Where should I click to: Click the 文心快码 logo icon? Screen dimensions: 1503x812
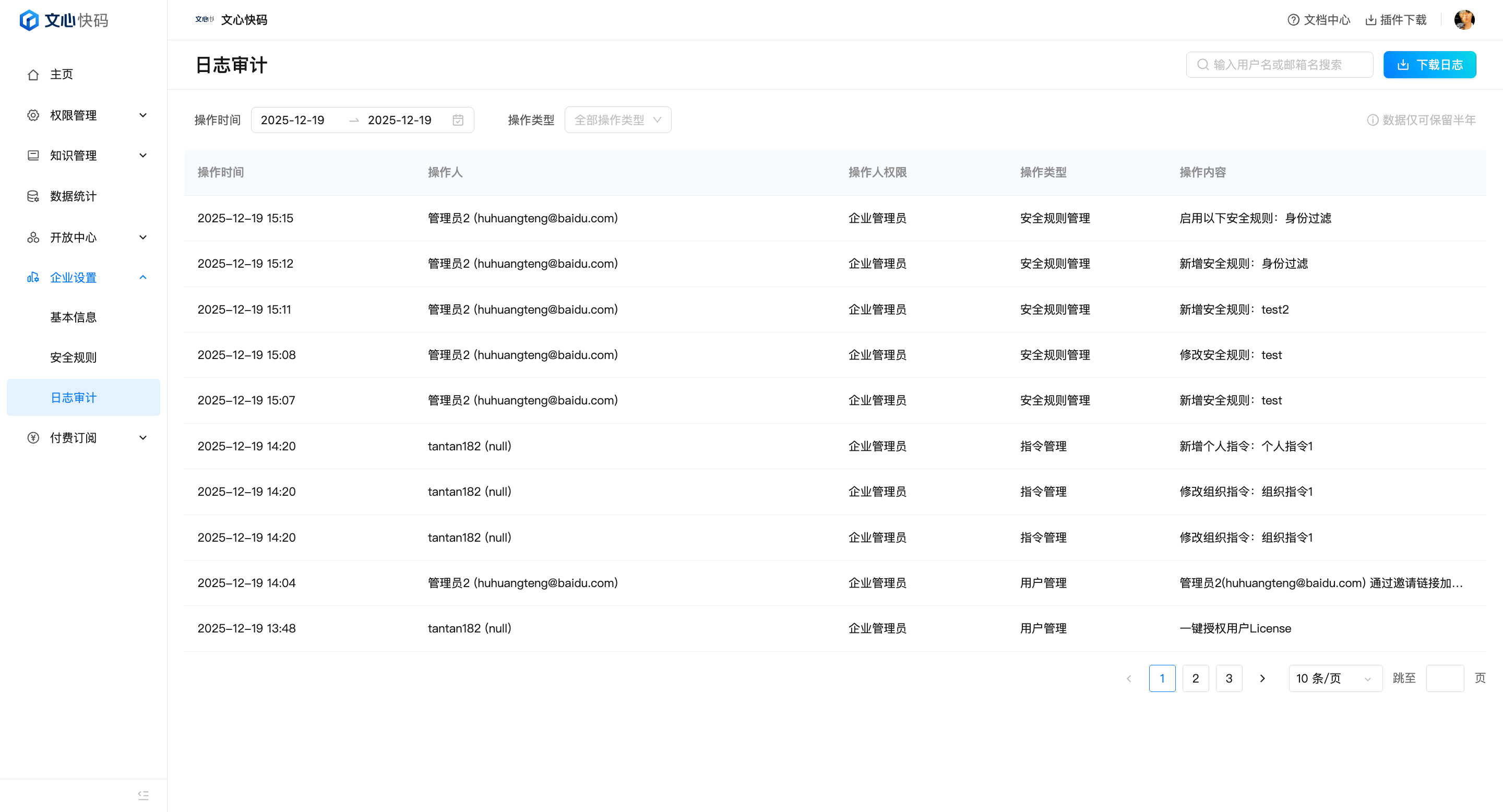pos(29,20)
